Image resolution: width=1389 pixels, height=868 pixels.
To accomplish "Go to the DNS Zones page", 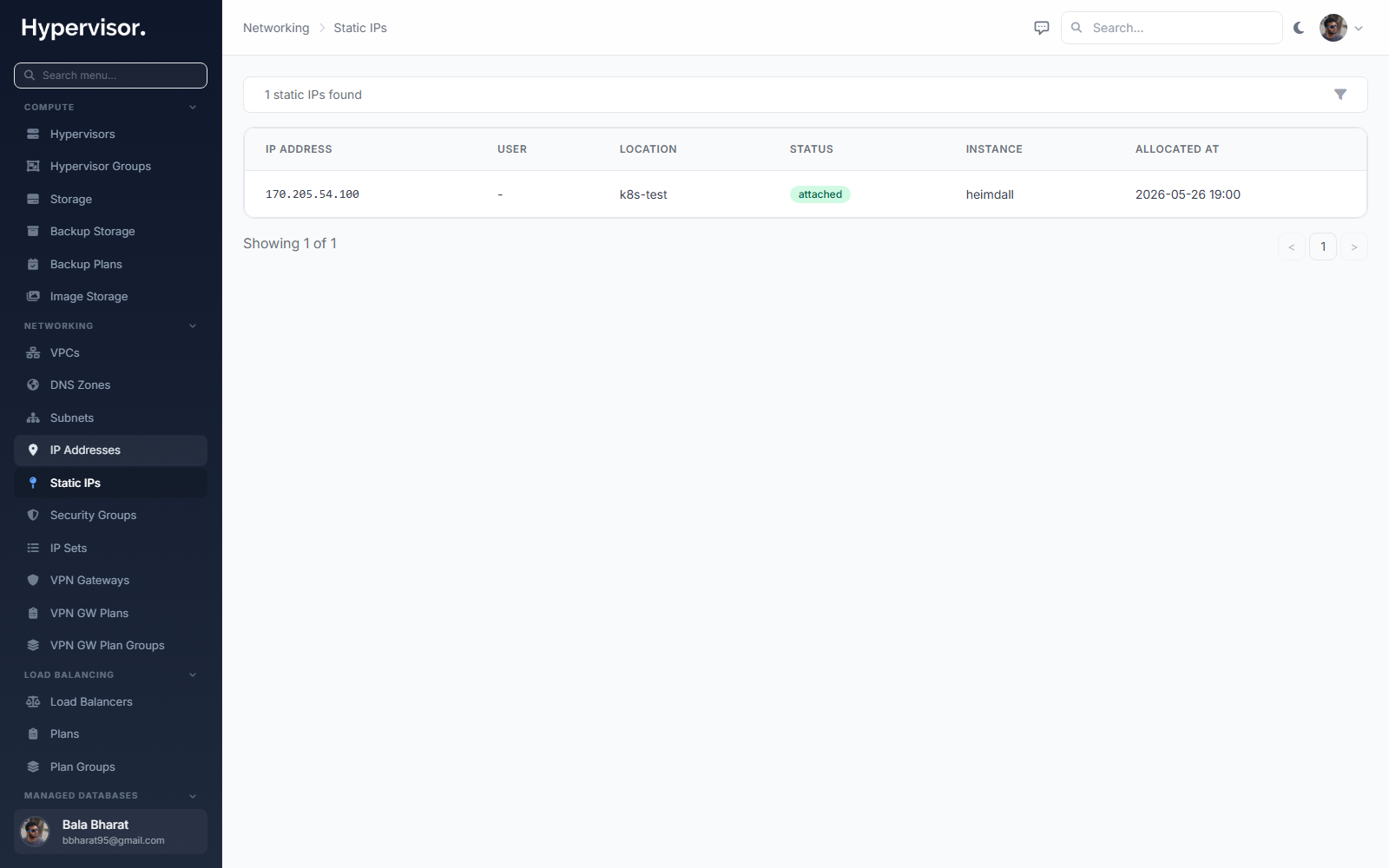I will (110, 385).
